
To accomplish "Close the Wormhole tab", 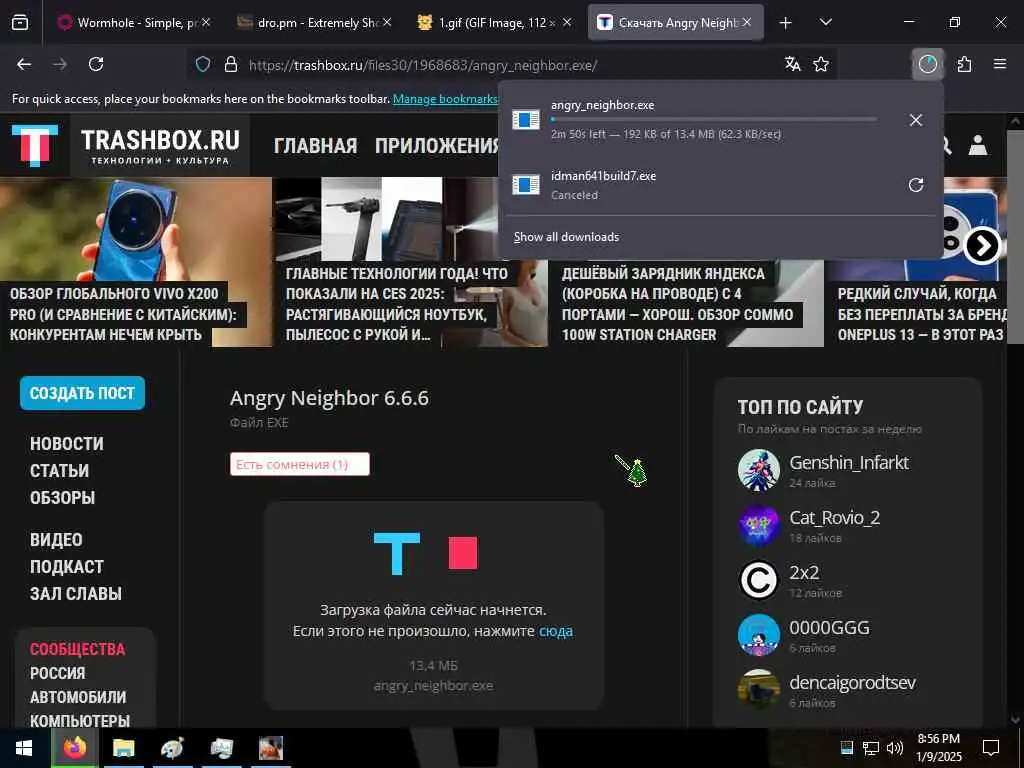I will coord(206,22).
